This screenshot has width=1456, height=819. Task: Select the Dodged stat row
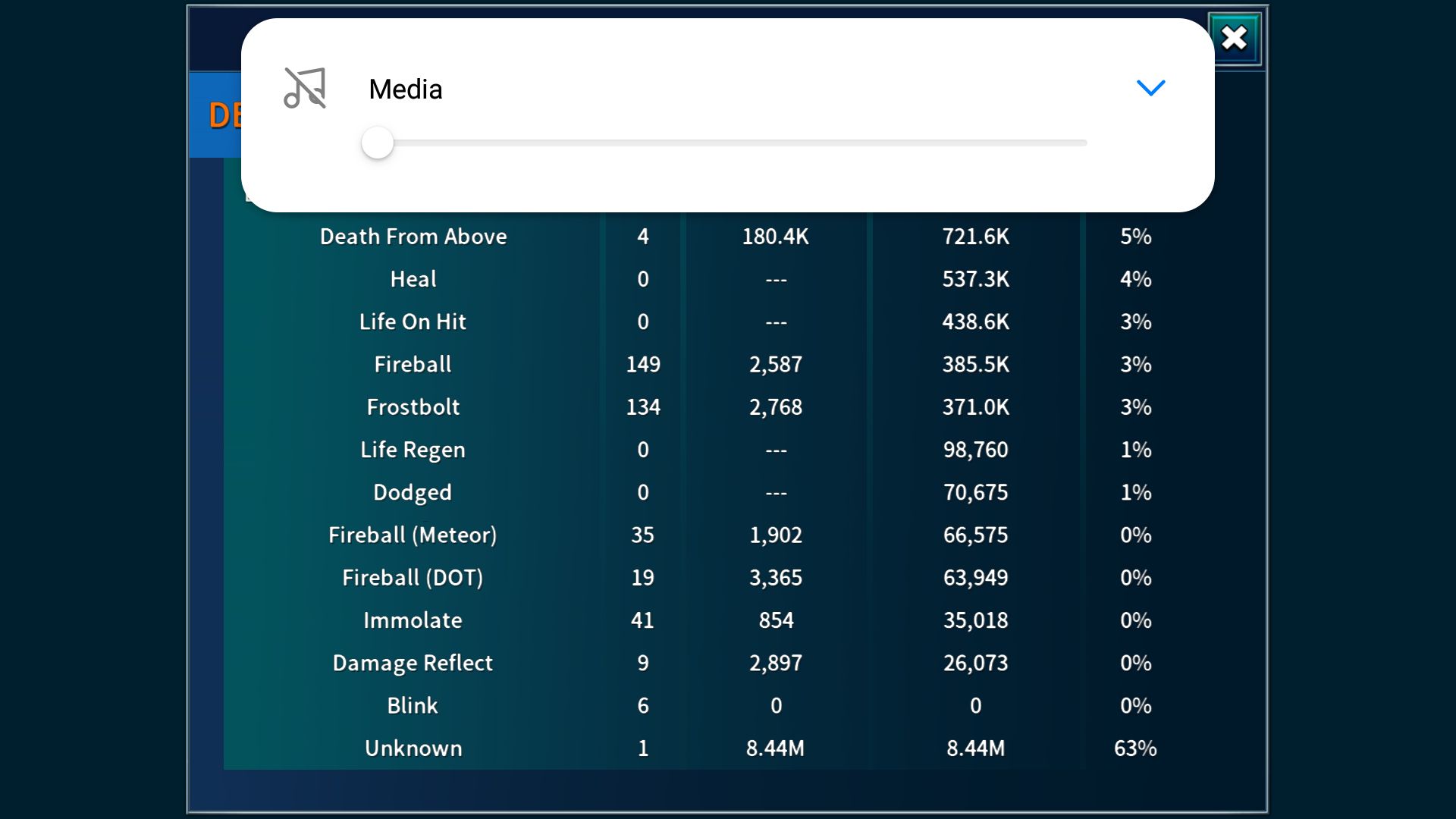[413, 492]
